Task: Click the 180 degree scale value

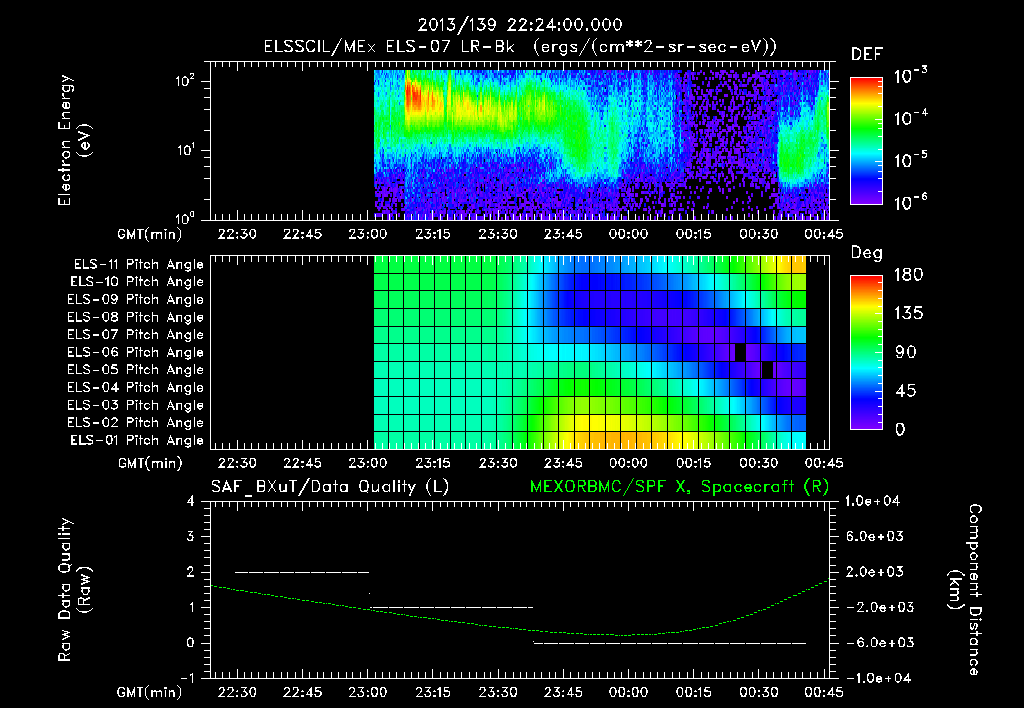Action: [908, 275]
